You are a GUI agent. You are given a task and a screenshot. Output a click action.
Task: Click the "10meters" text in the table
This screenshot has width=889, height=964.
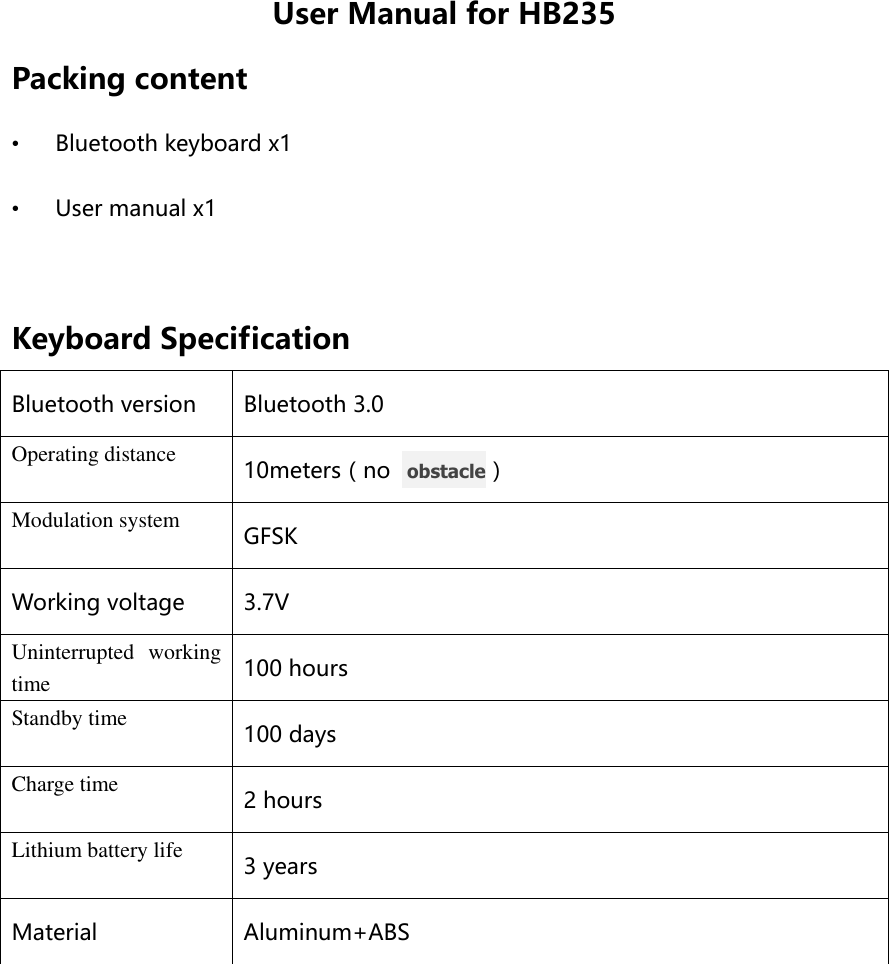[x=292, y=470]
